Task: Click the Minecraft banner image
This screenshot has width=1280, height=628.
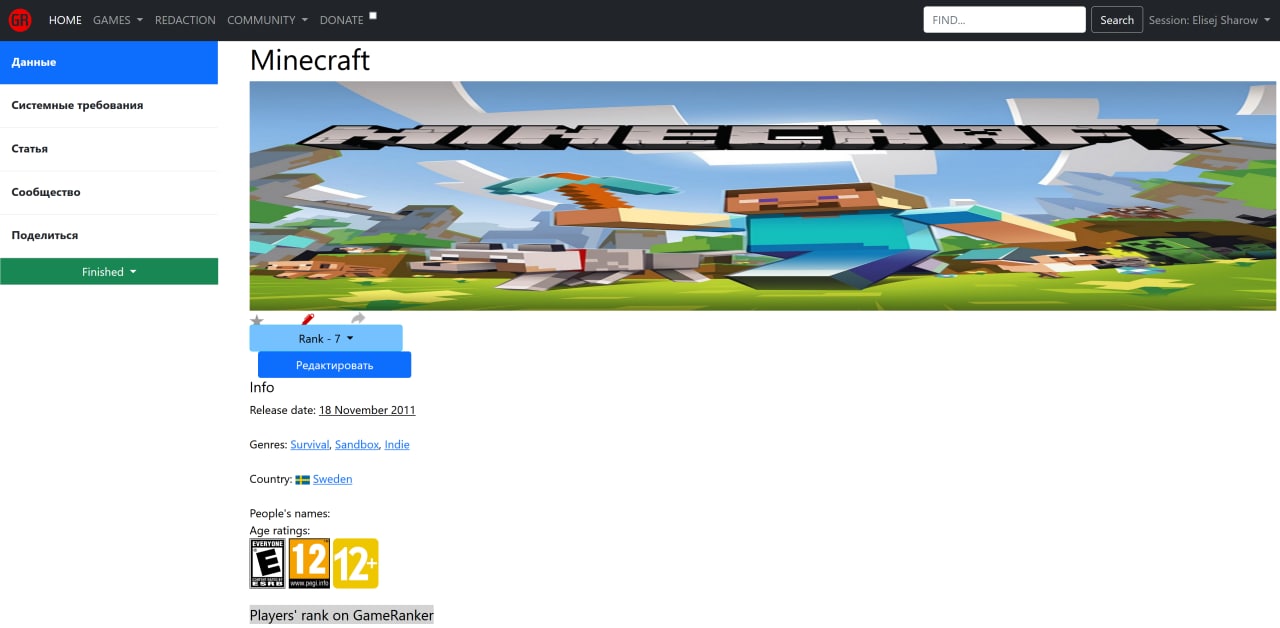Action: [763, 196]
